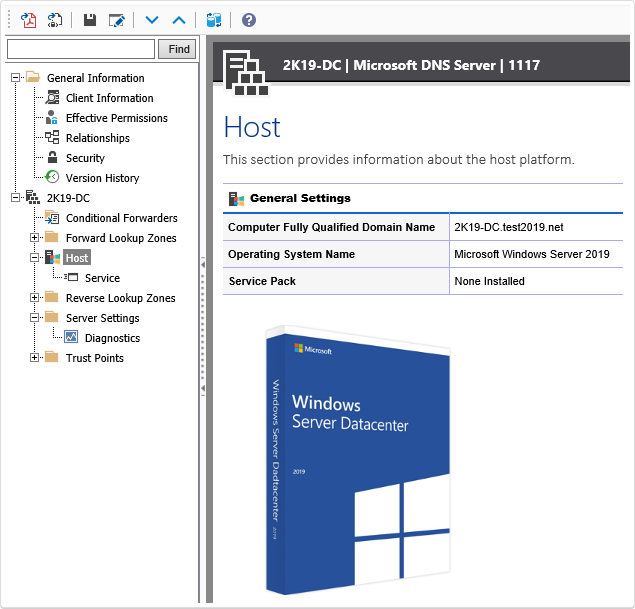This screenshot has height=609, width=635.
Task: Open Diagnostics tree item
Action: tap(112, 338)
